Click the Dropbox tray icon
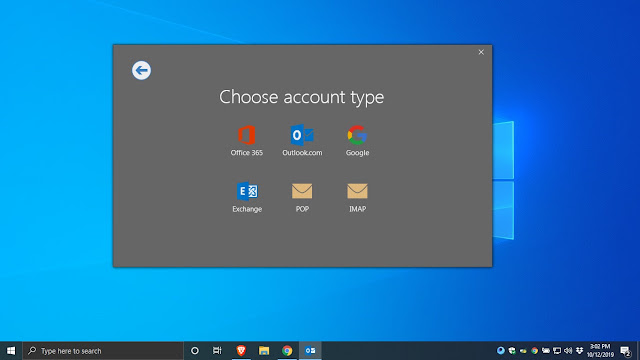The width and height of the screenshot is (640, 360). tap(580, 351)
